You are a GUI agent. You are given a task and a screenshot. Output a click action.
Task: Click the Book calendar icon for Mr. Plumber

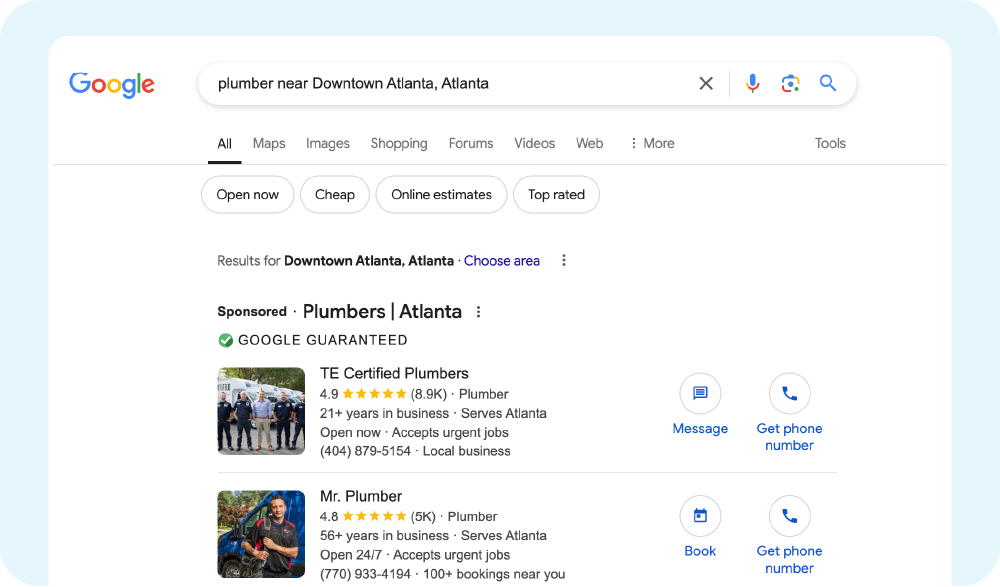point(700,515)
